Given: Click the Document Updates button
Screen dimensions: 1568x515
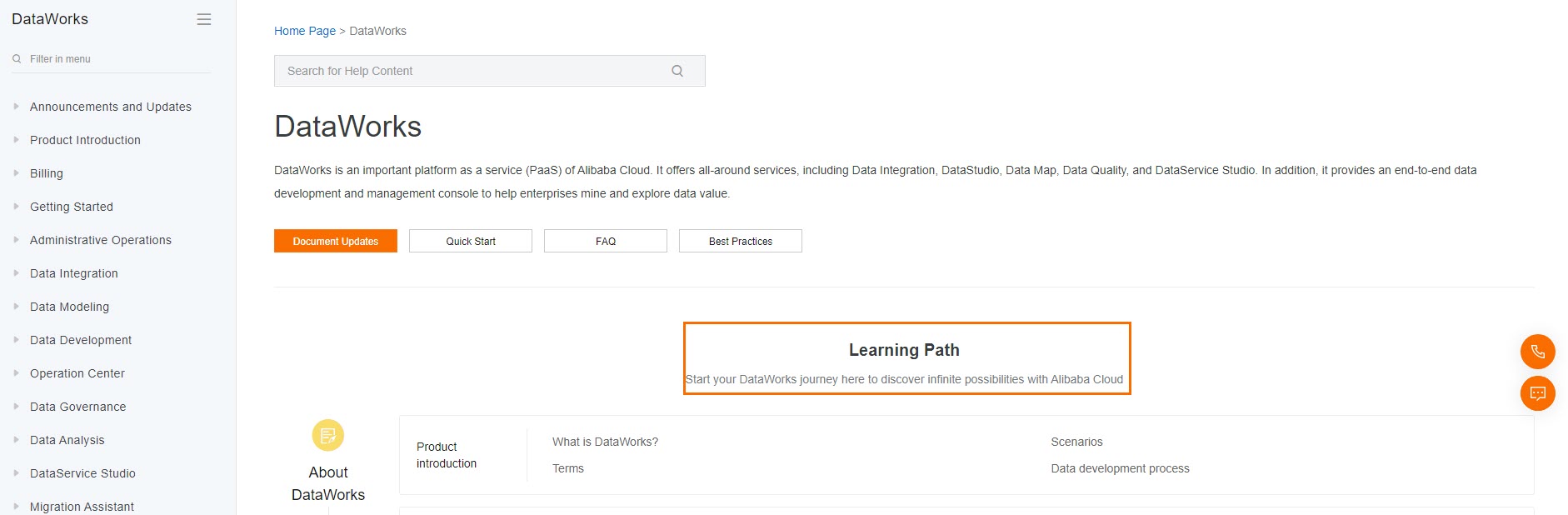Looking at the screenshot, I should click(x=336, y=241).
